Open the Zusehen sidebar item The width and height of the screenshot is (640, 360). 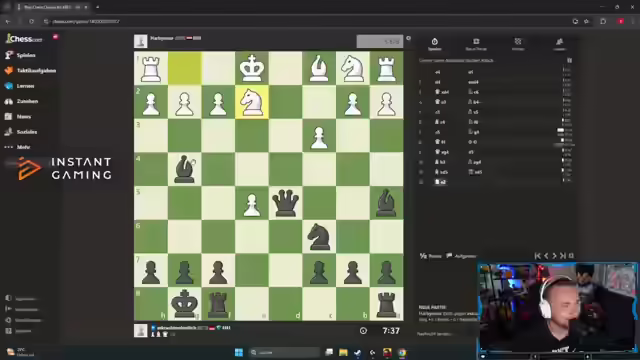tap(21, 101)
